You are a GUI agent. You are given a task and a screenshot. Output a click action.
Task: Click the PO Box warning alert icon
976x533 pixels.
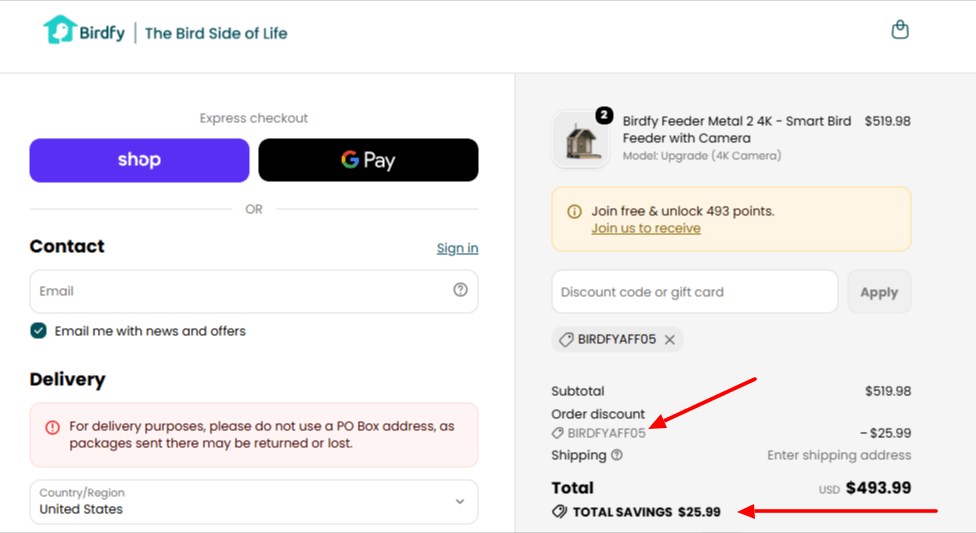[52, 427]
